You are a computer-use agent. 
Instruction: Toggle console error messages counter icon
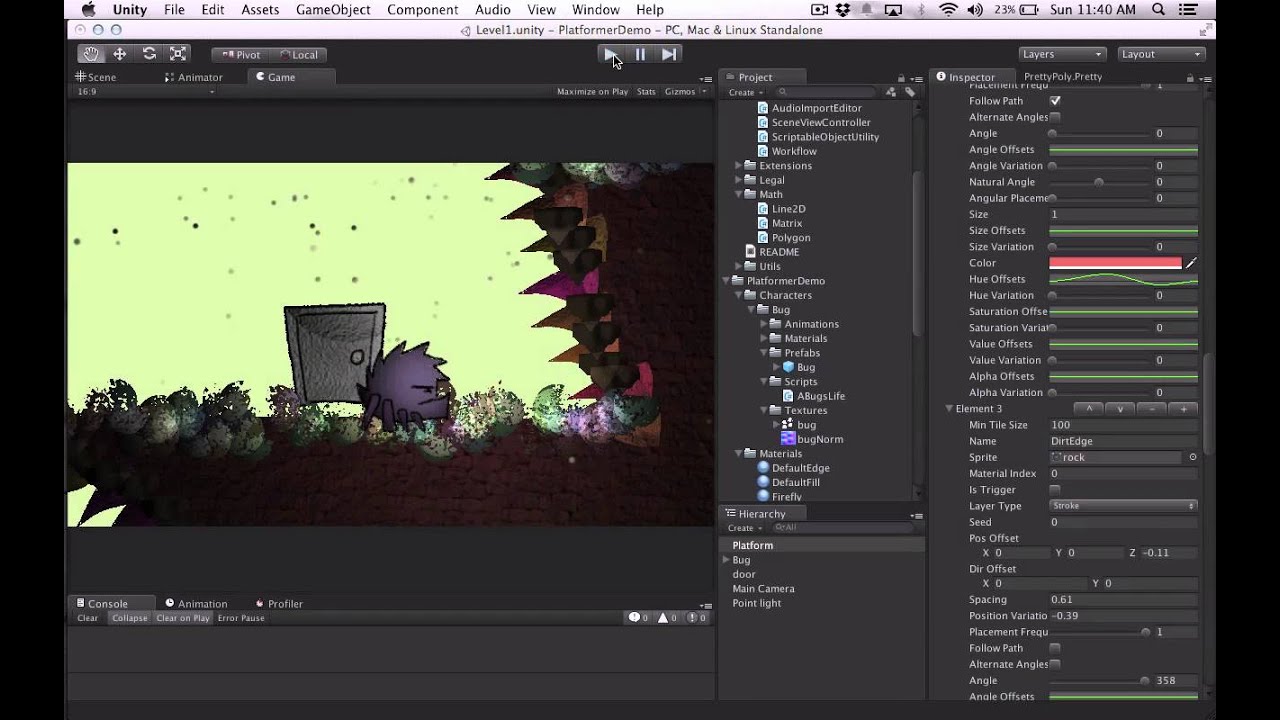[x=697, y=618]
